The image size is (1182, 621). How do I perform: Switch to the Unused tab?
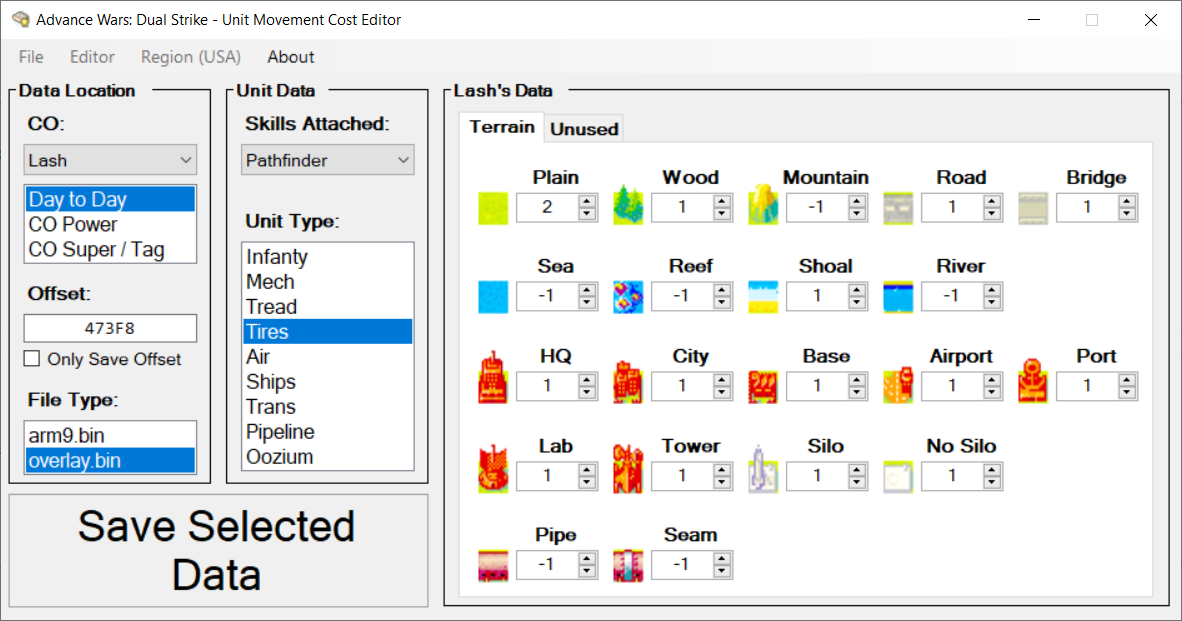click(x=584, y=129)
